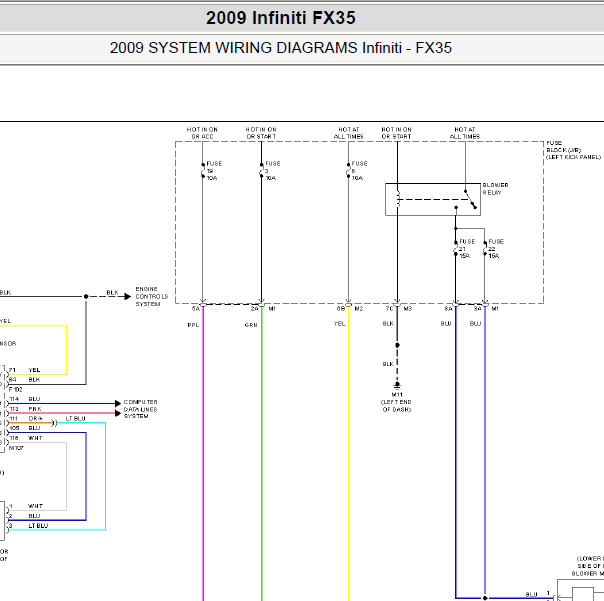Click the '3A' terminal label
The image size is (604, 601).
click(477, 309)
